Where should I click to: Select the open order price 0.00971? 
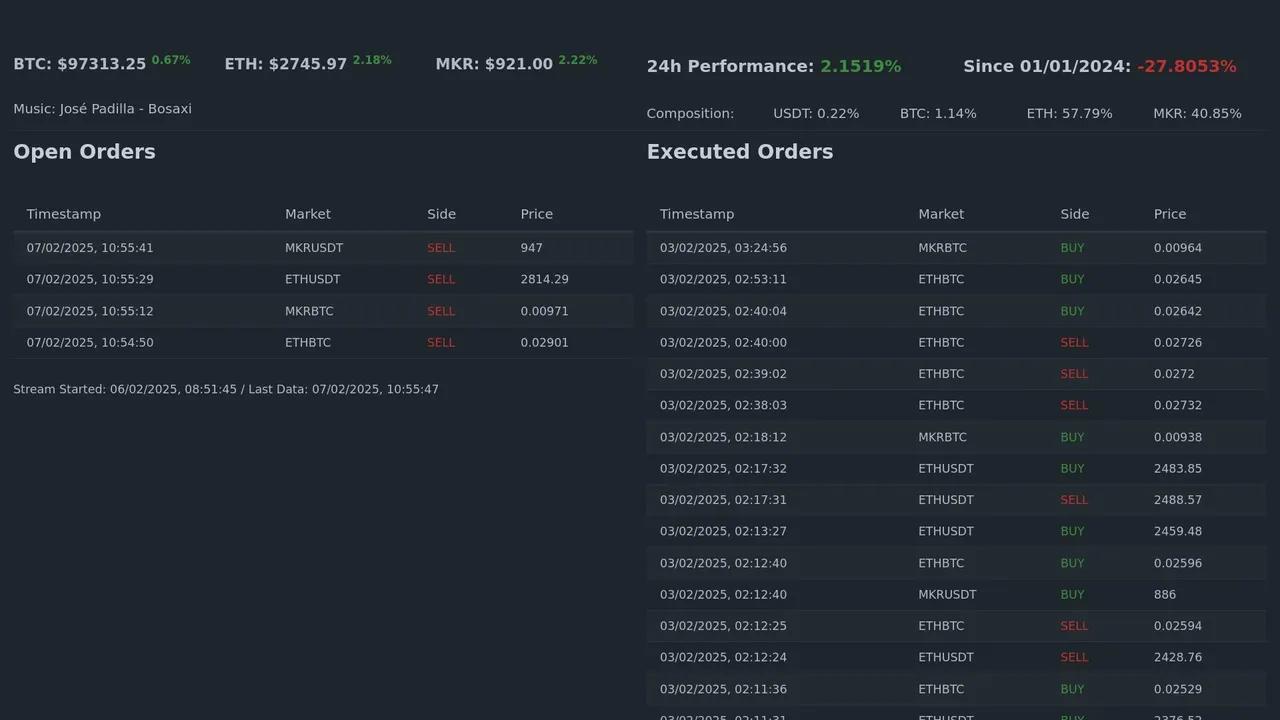pos(545,311)
